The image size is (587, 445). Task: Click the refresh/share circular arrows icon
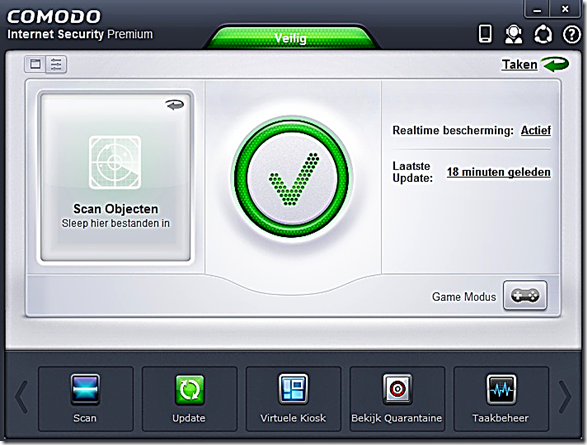543,34
